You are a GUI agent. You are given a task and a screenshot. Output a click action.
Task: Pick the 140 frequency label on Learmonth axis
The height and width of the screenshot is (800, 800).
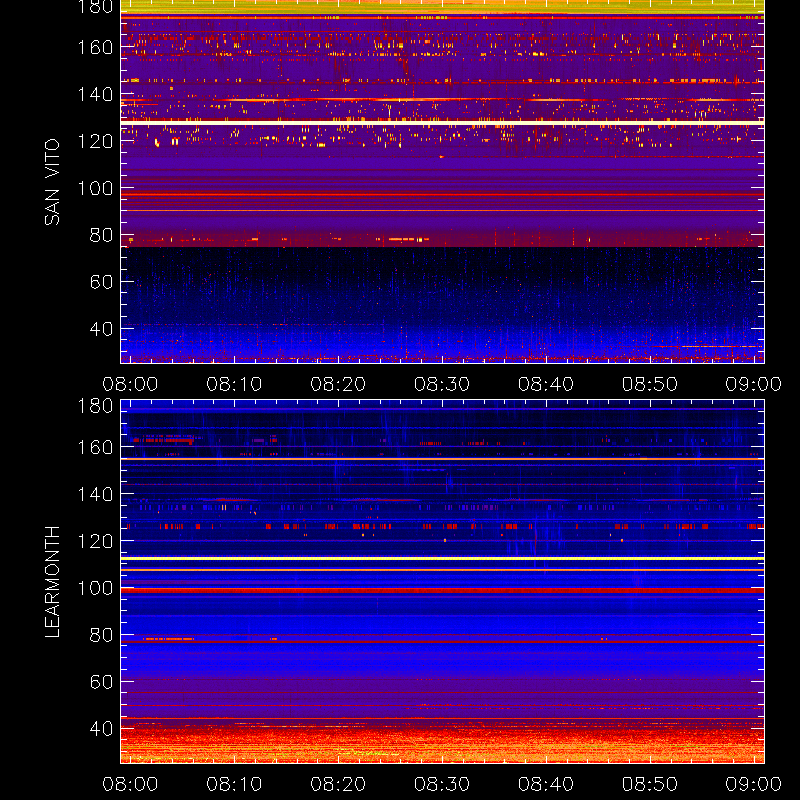pos(95,494)
